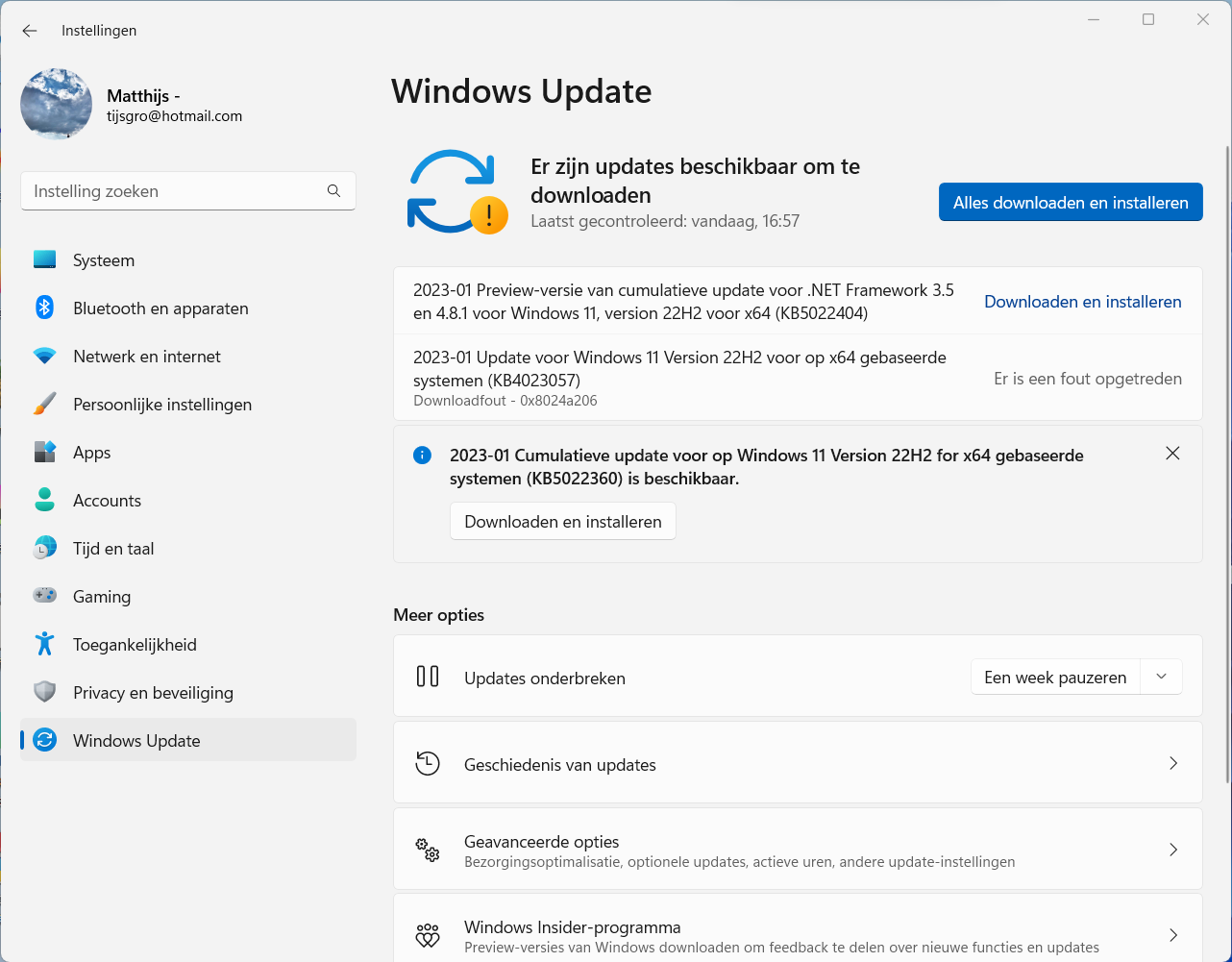Click the Privacy en beveiliging shield icon

coord(44,692)
